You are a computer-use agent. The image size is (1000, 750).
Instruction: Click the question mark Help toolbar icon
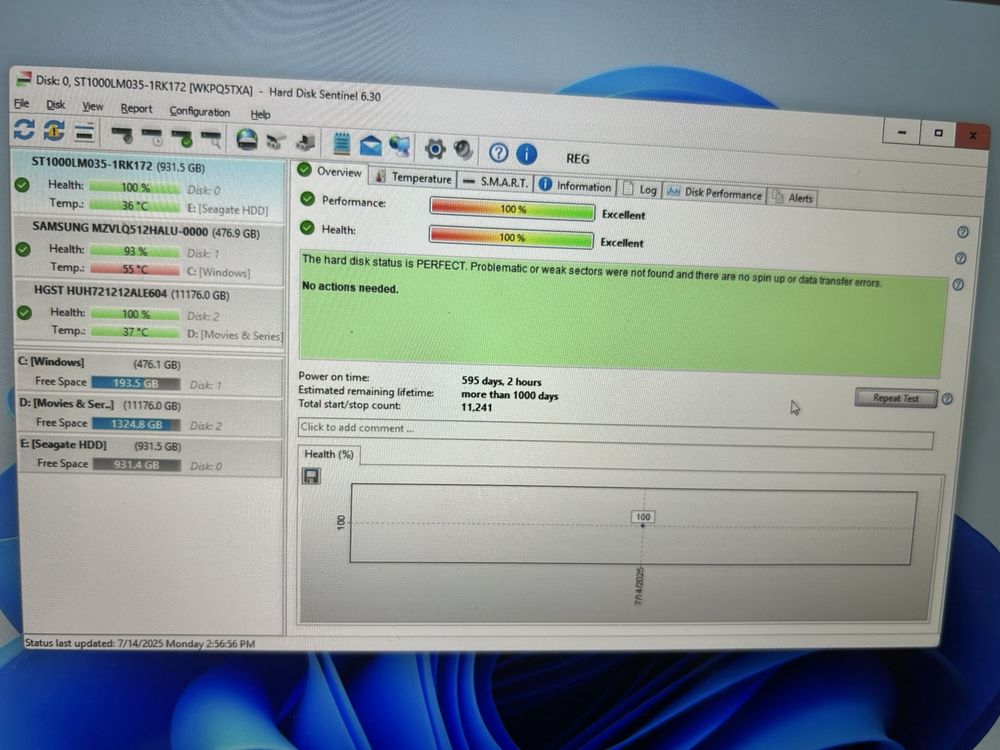tap(499, 152)
